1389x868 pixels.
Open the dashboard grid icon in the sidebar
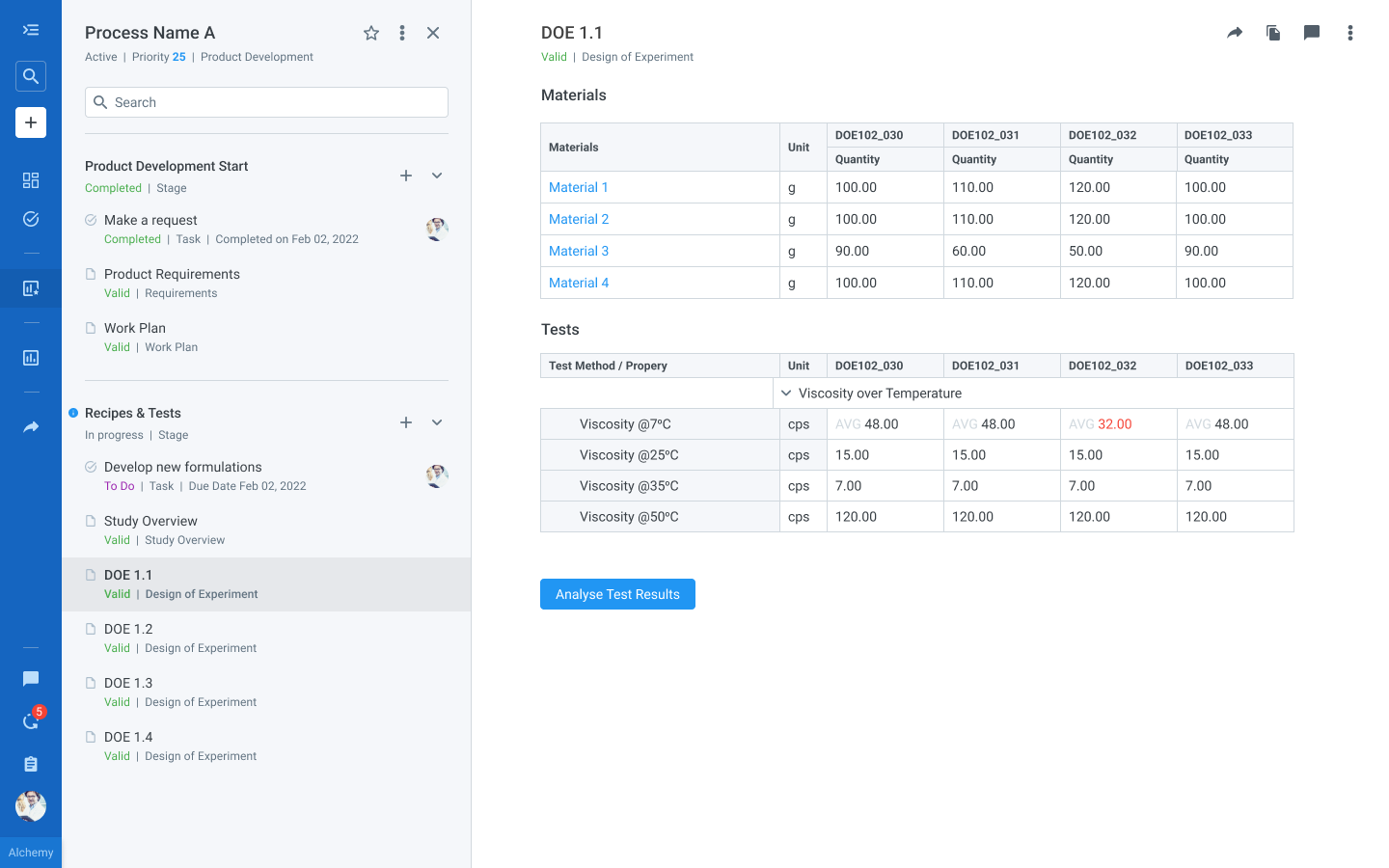pos(30,180)
